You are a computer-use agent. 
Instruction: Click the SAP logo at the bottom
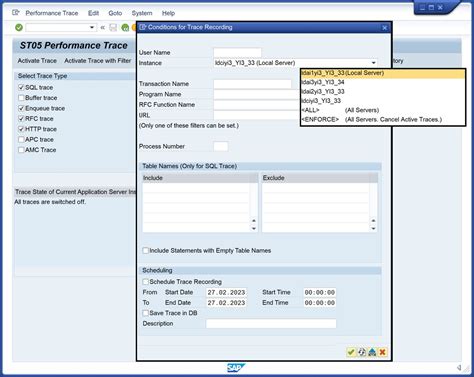click(236, 368)
